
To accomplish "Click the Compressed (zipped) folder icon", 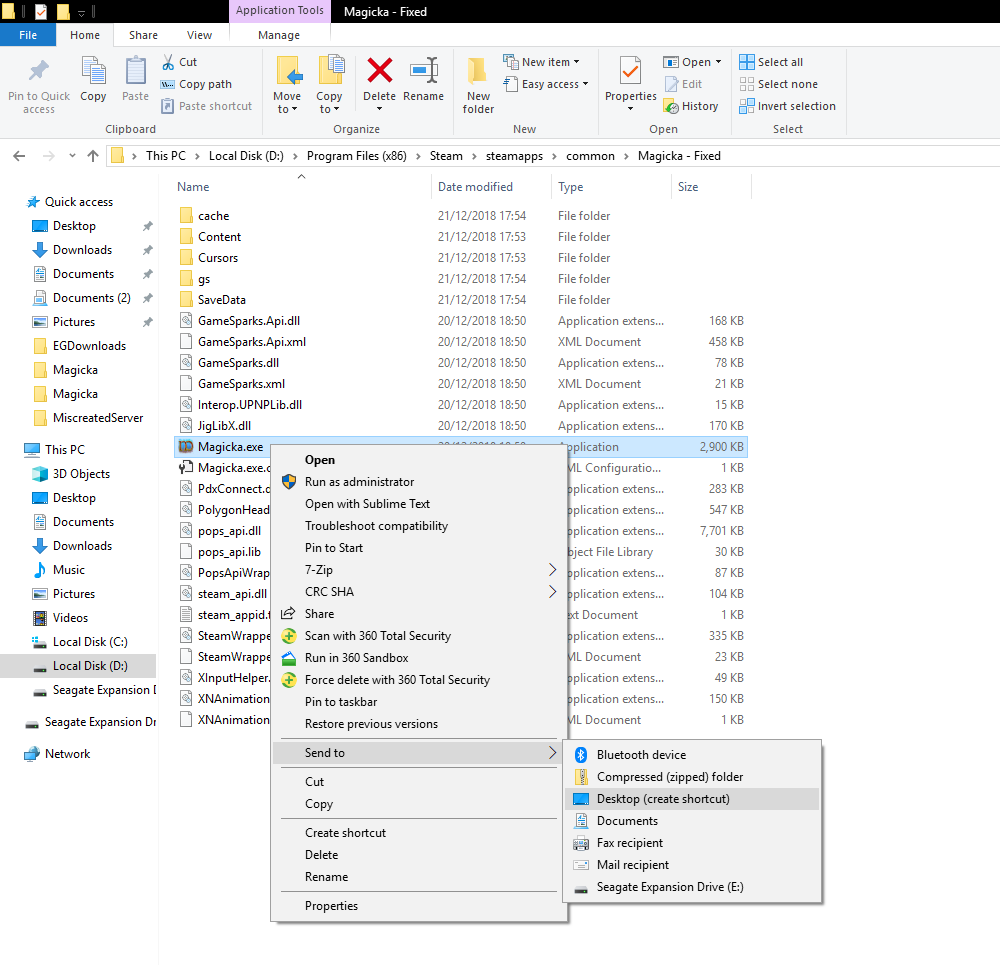I will click(x=581, y=777).
